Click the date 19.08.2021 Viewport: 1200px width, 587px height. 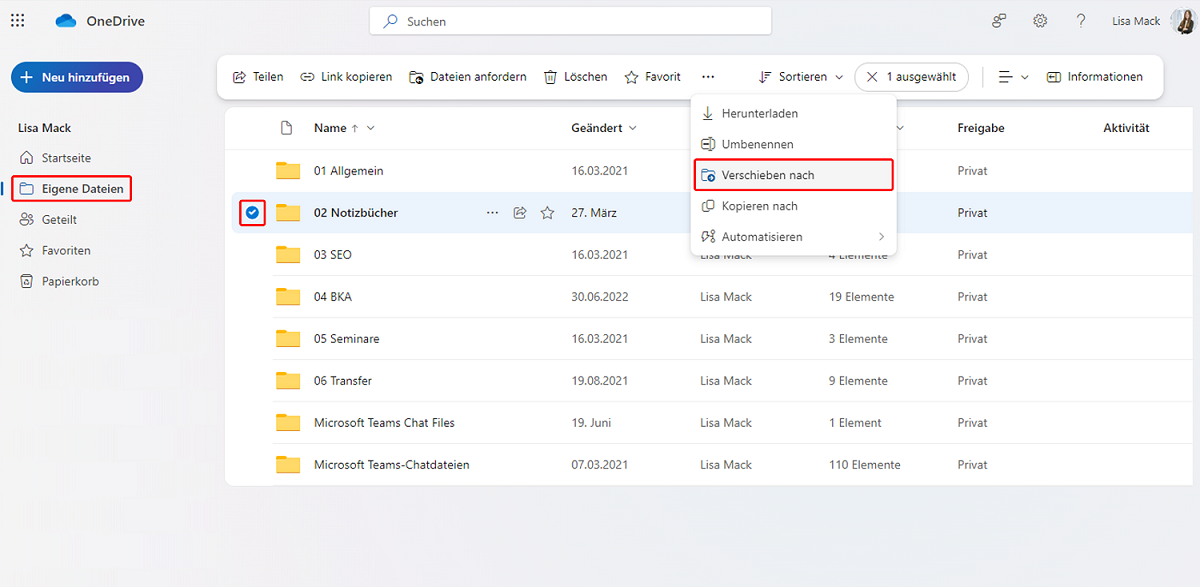pos(600,381)
